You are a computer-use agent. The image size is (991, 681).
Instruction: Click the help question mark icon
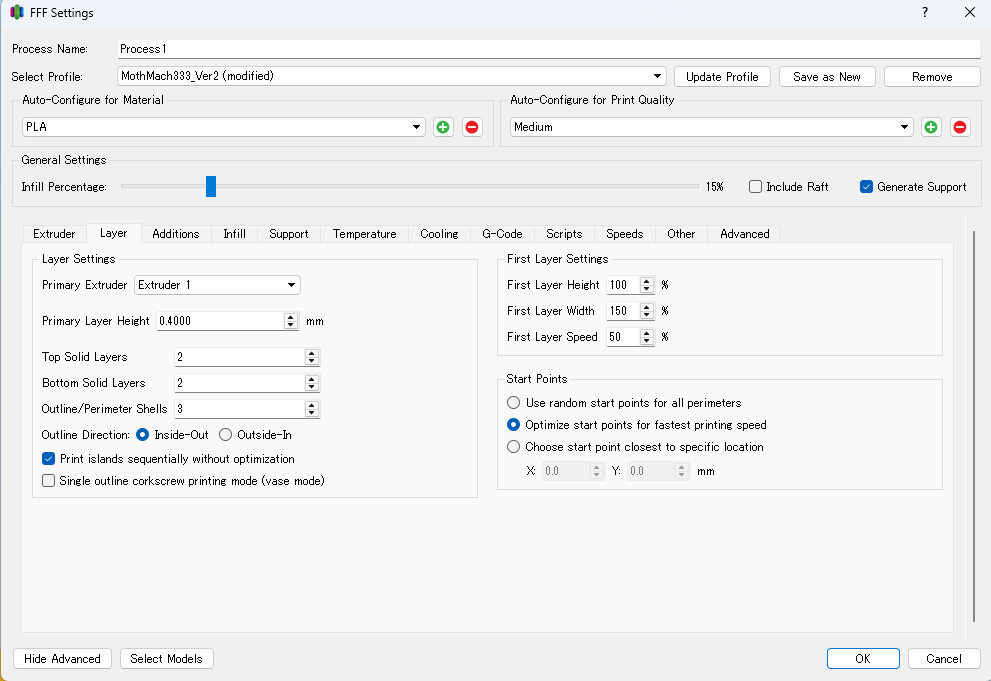pyautogui.click(x=925, y=12)
